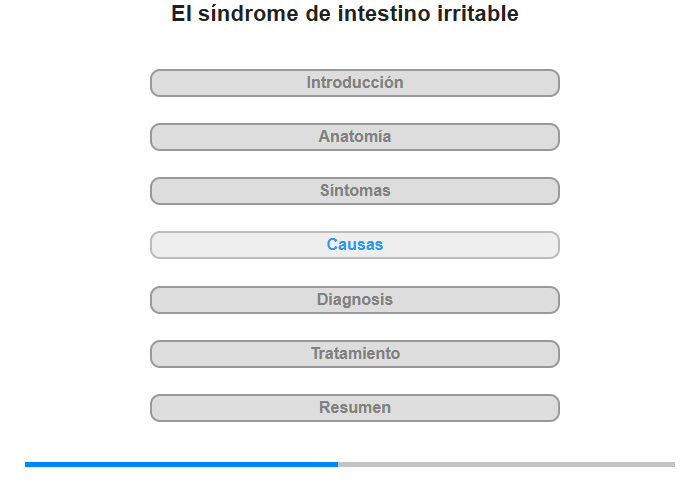This screenshot has width=700, height=480.
Task: Click the far right end of progress track
Action: [672, 464]
